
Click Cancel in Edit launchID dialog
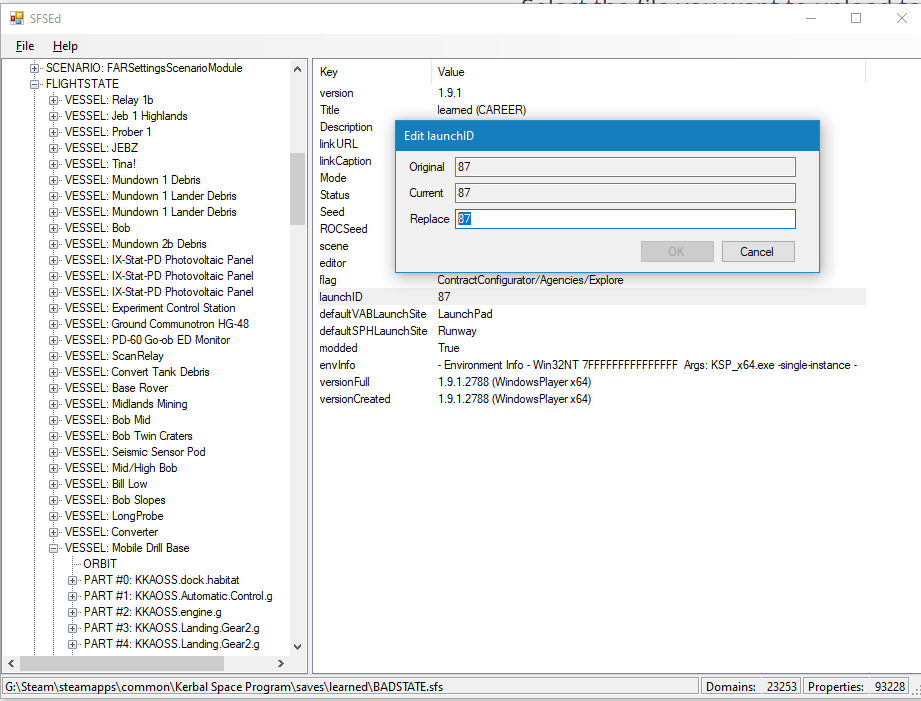point(757,252)
